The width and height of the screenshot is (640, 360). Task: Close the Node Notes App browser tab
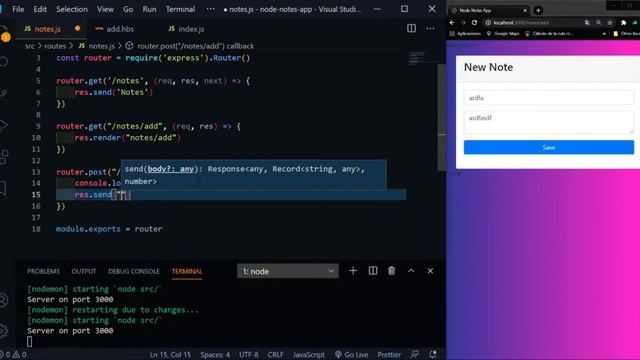[525, 10]
